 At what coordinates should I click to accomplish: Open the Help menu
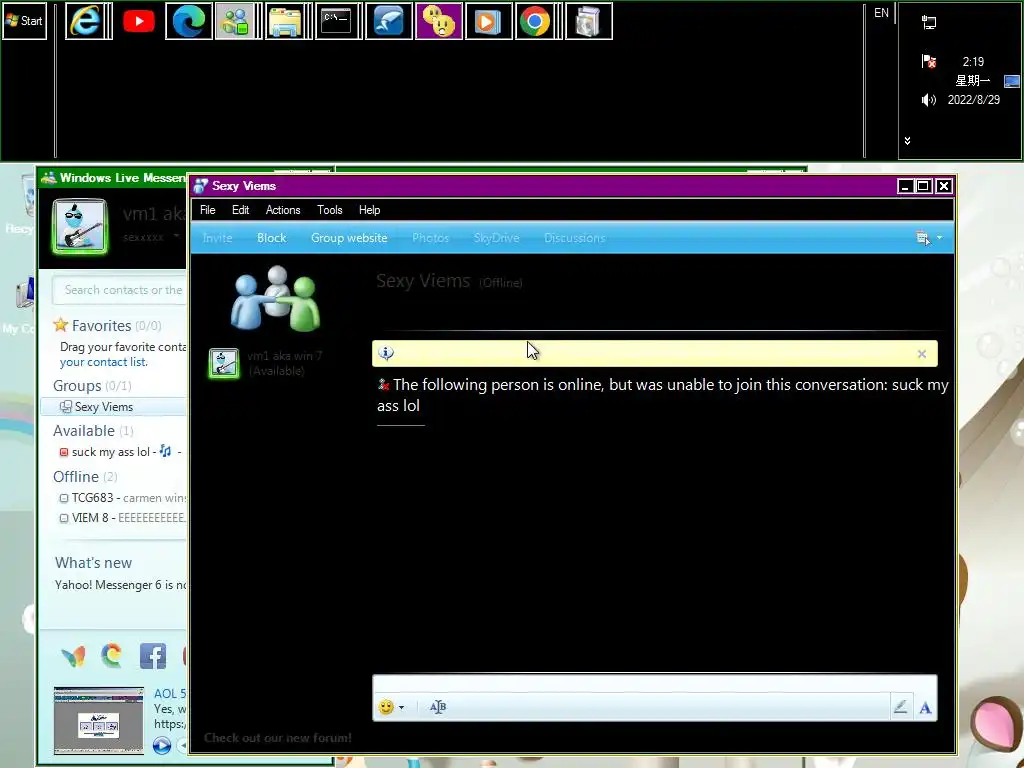point(370,210)
